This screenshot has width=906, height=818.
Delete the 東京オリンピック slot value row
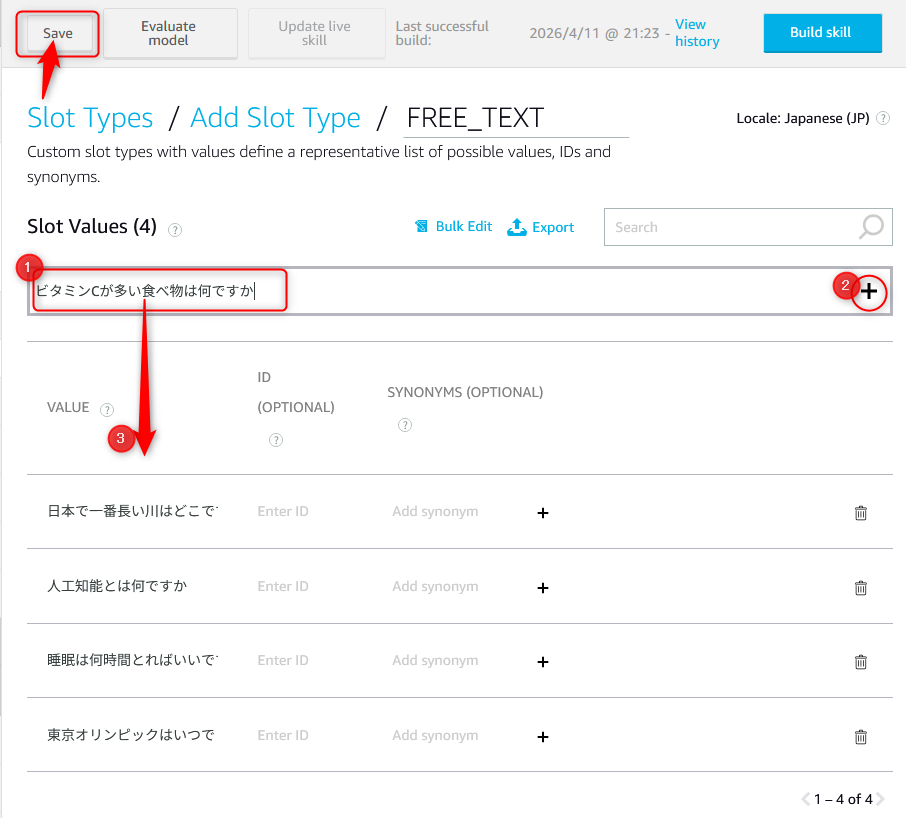860,736
